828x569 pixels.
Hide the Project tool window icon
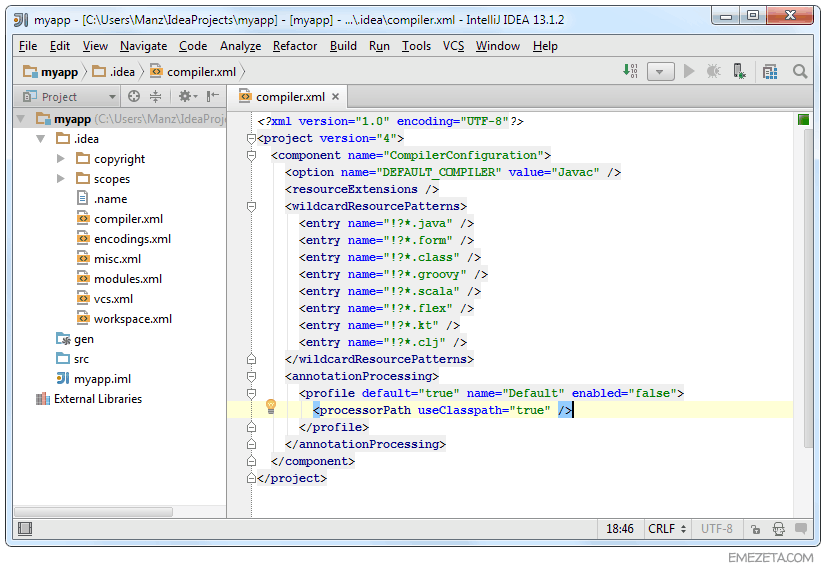(213, 97)
